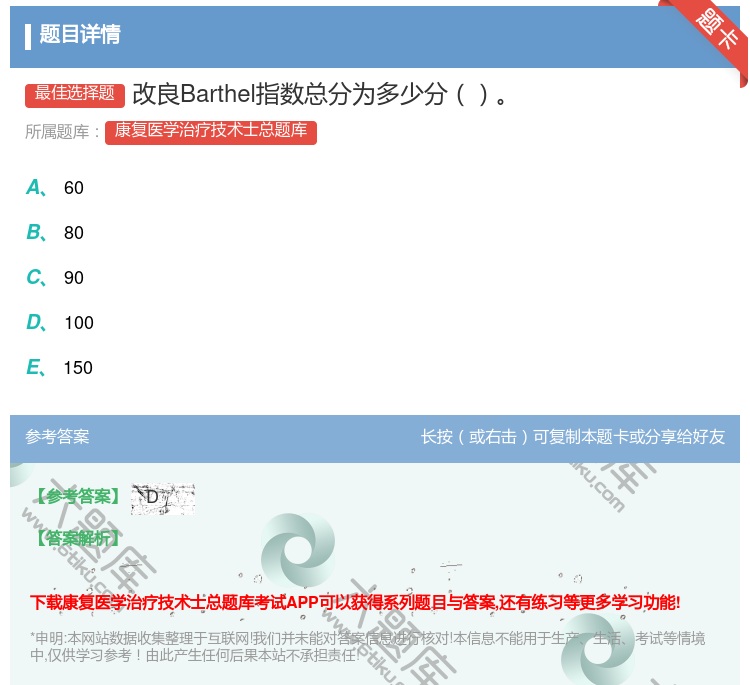Image resolution: width=750 pixels, height=685 pixels.
Task: Click the 所属题库 label
Action: click(x=62, y=132)
